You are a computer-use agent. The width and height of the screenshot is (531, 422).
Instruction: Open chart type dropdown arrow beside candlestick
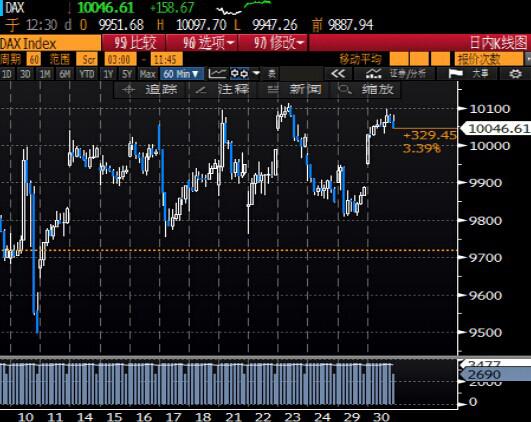tap(256, 73)
